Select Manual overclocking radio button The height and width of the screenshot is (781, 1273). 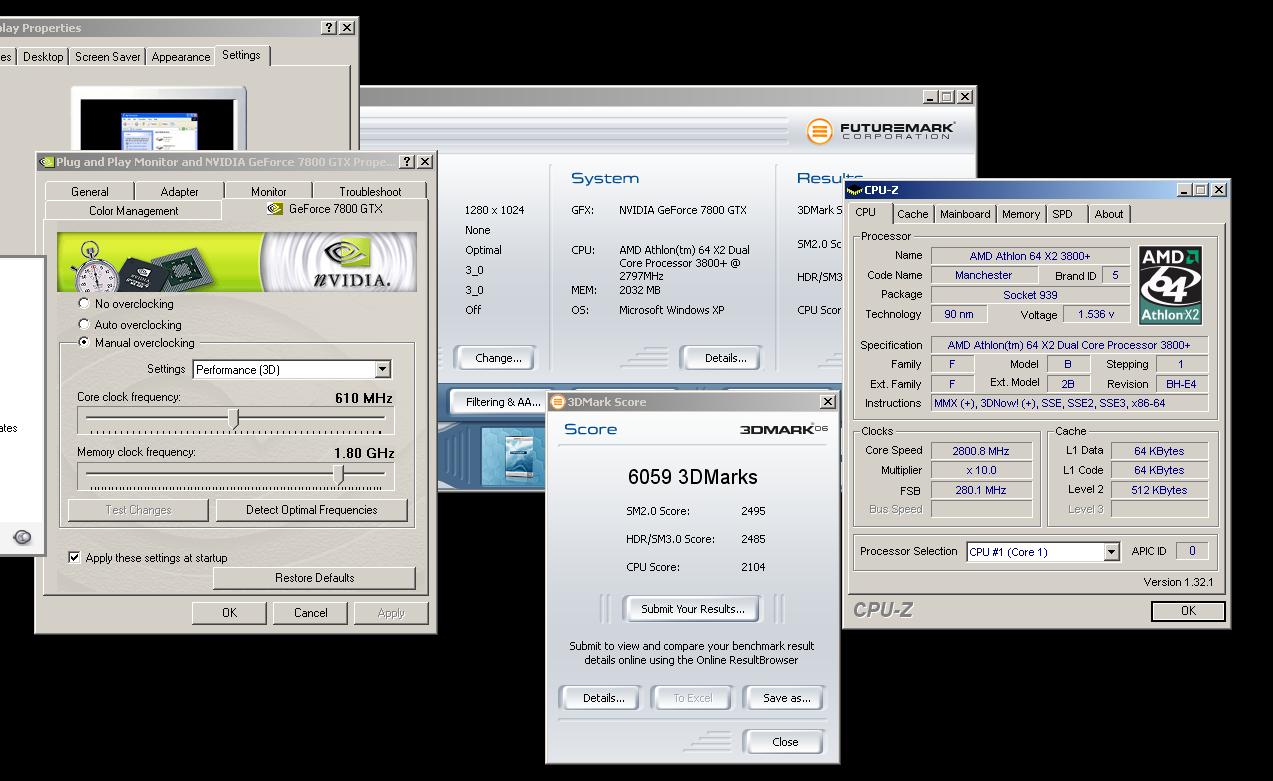pos(84,343)
